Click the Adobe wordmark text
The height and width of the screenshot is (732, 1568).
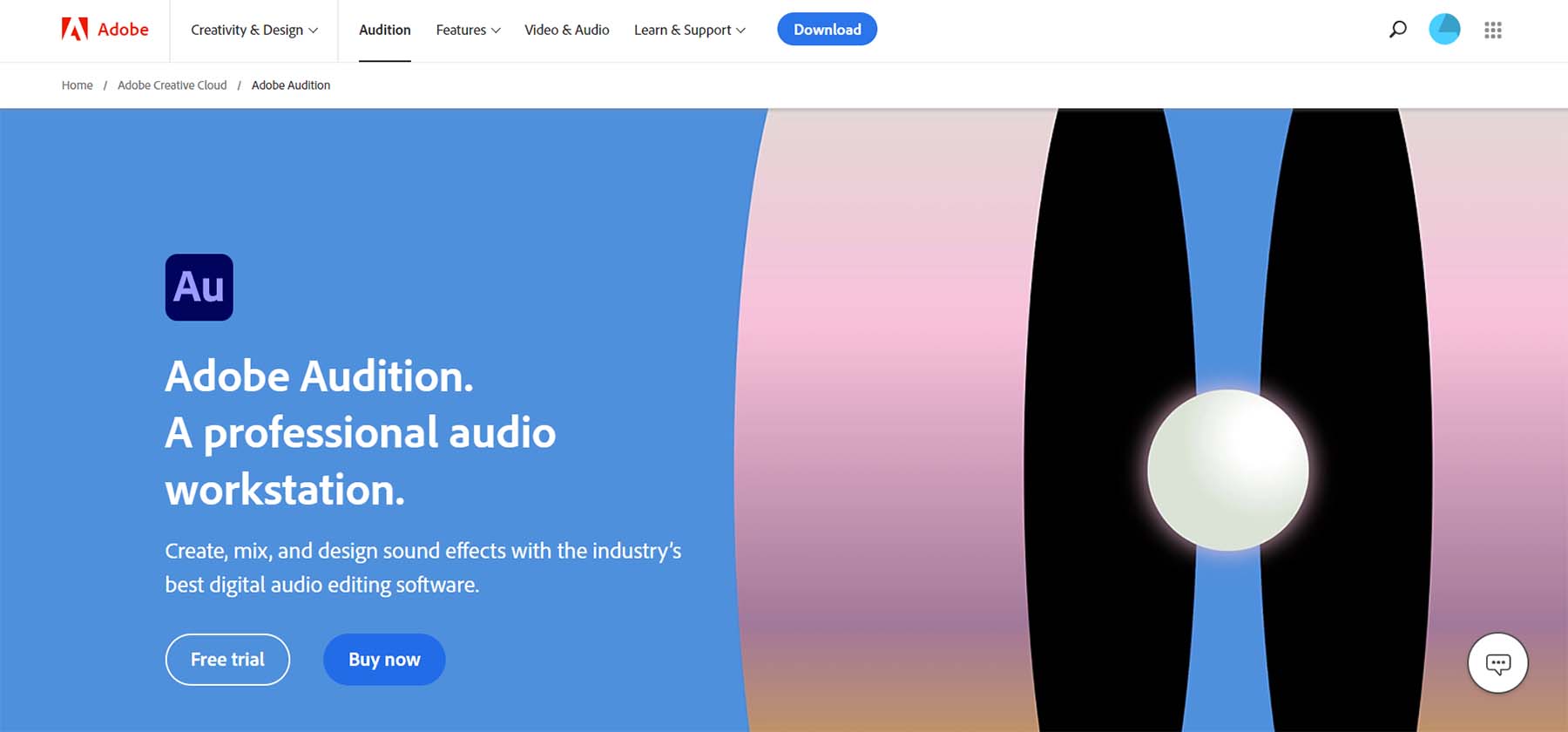tap(123, 30)
